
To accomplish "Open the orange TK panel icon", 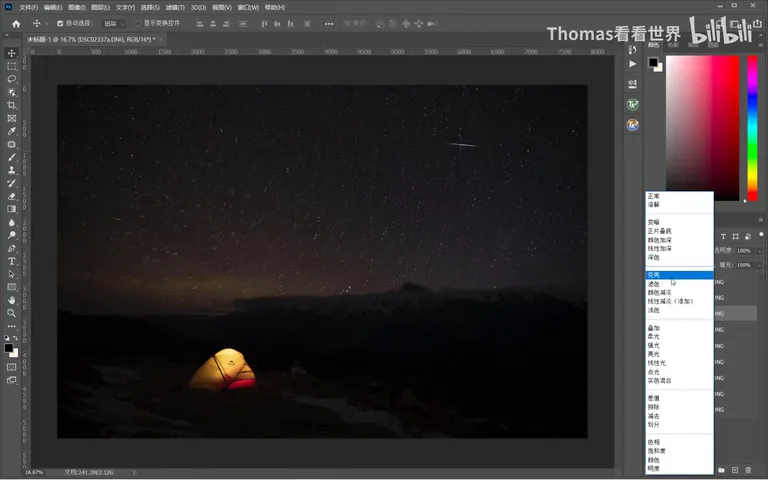I will (632, 125).
